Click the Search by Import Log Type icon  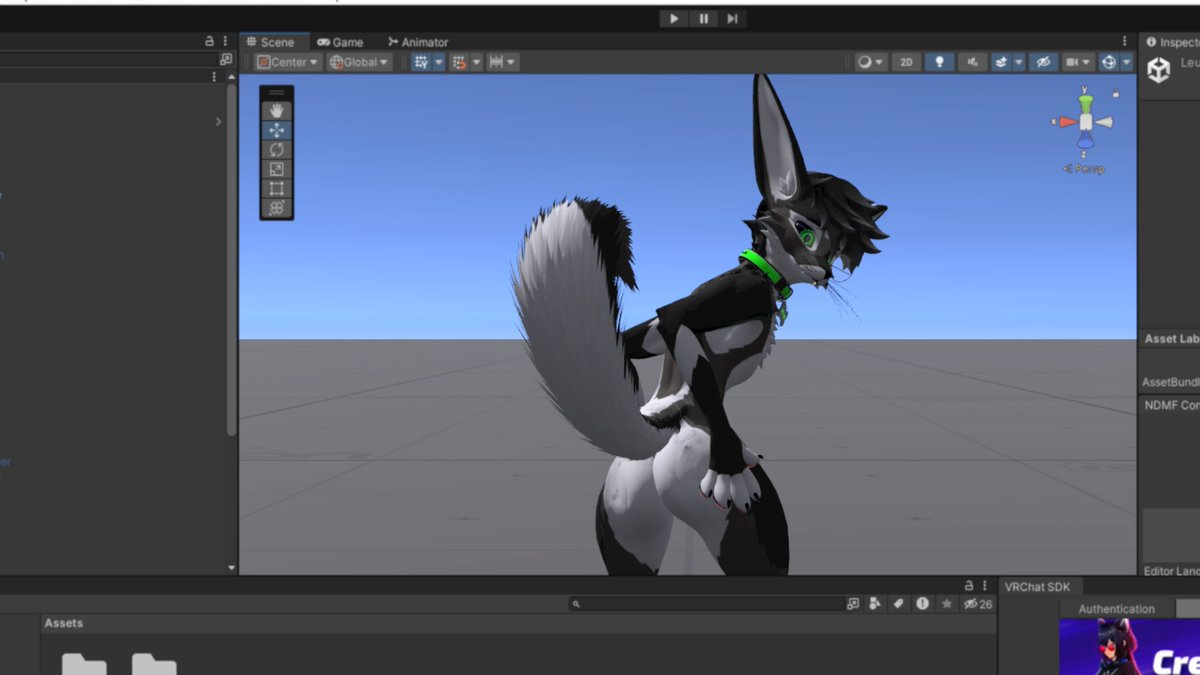click(922, 604)
